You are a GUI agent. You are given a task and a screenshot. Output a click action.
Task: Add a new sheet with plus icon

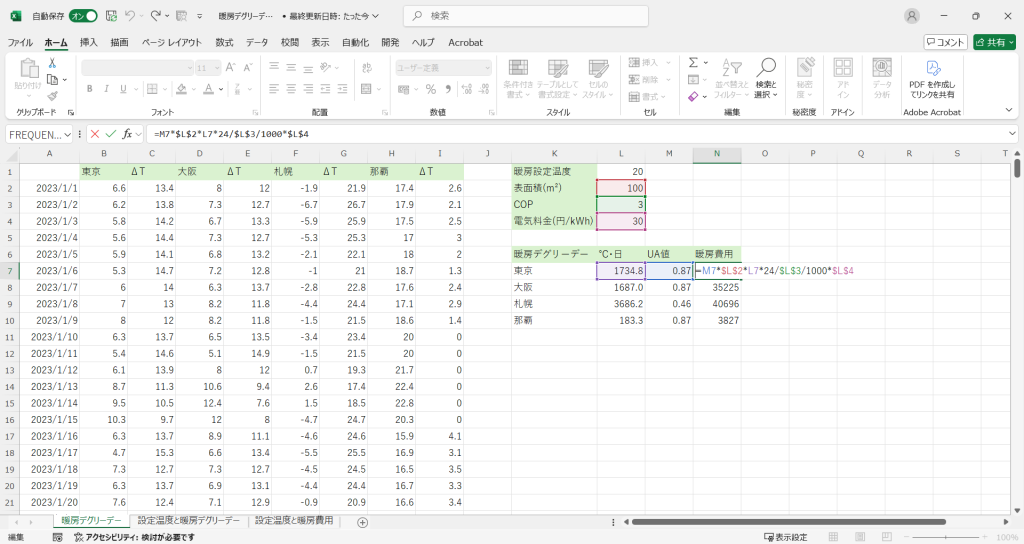tap(362, 522)
